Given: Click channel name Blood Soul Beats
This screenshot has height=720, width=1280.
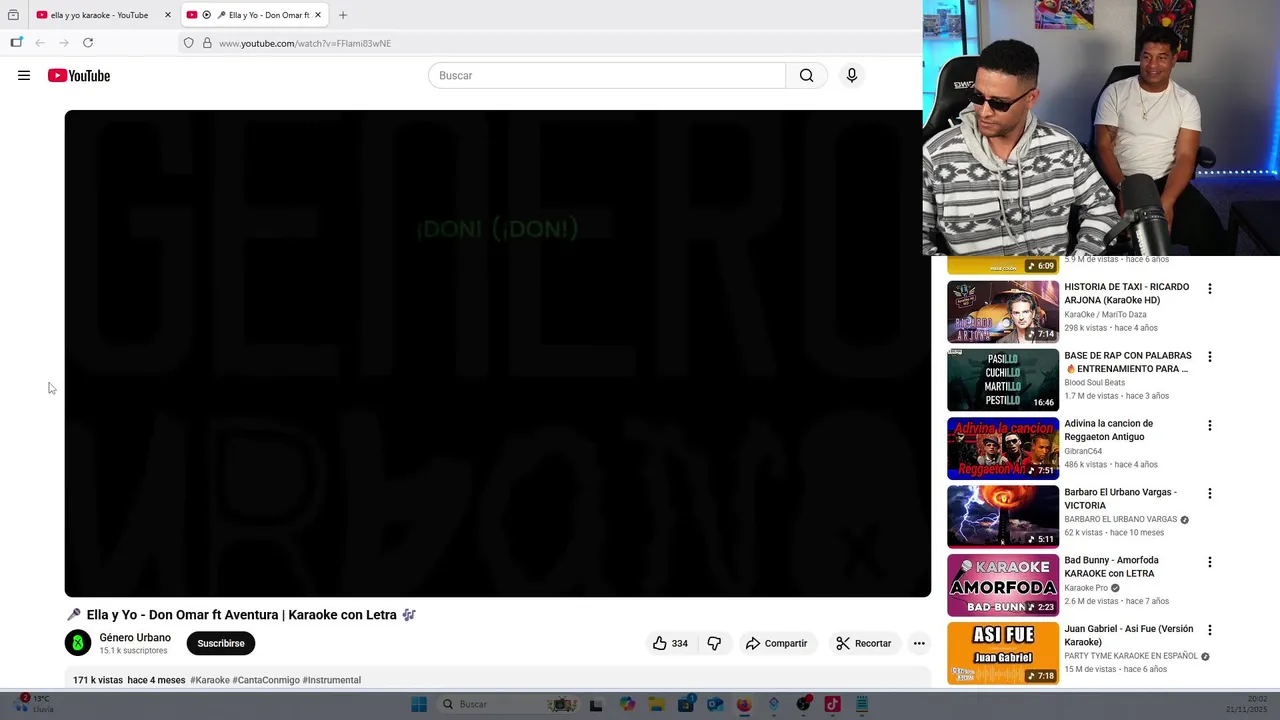Looking at the screenshot, I should click(1094, 383).
